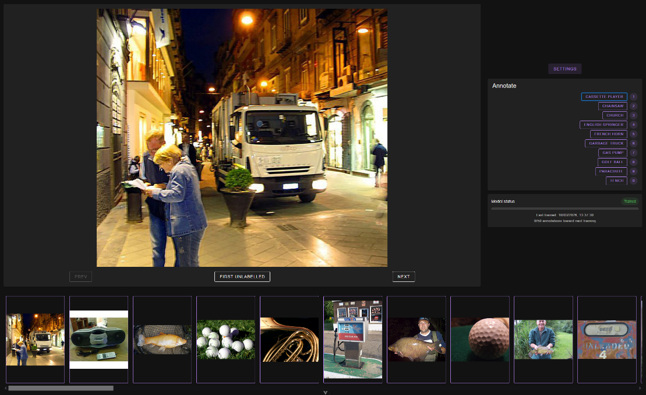Viewport: 646px width, 395px height.
Task: Select the gas pump thumbnail
Action: [x=353, y=339]
